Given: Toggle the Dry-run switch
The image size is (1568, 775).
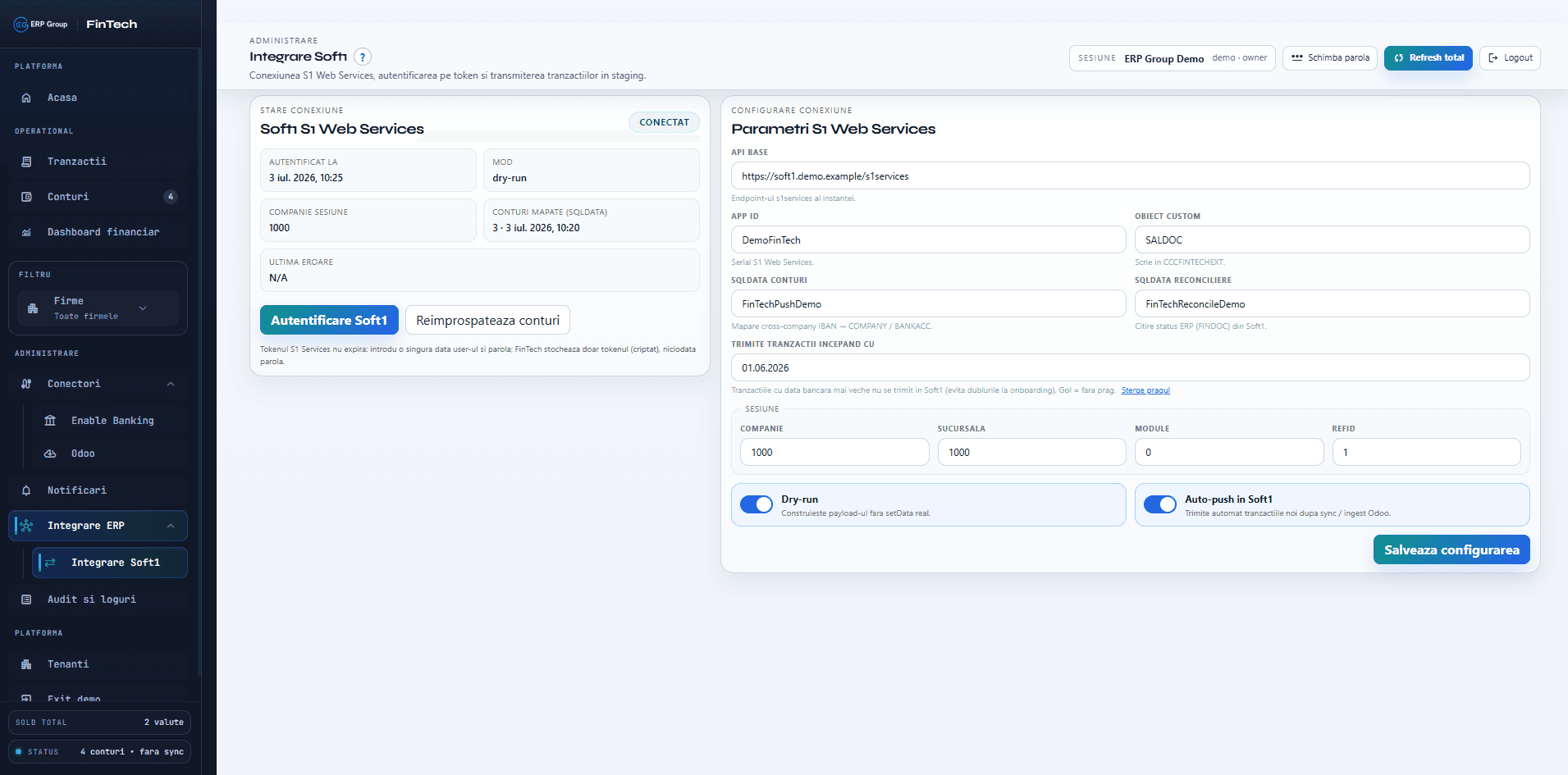Looking at the screenshot, I should tap(757, 504).
